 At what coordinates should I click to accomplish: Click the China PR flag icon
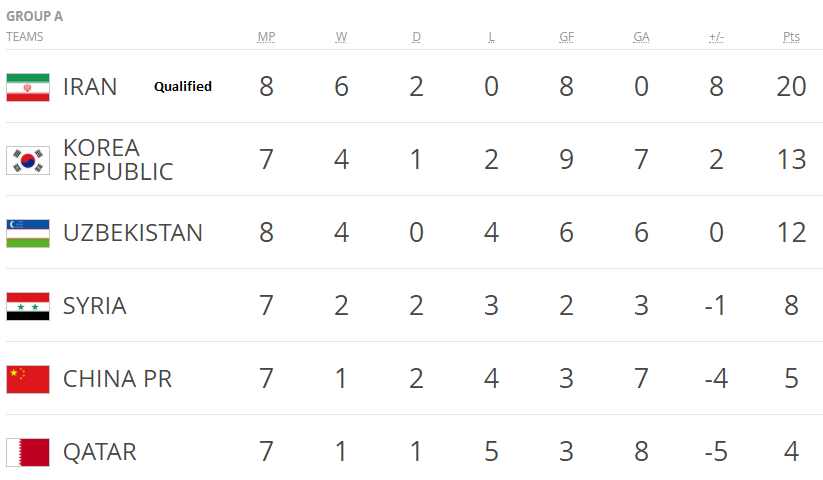coord(28,379)
